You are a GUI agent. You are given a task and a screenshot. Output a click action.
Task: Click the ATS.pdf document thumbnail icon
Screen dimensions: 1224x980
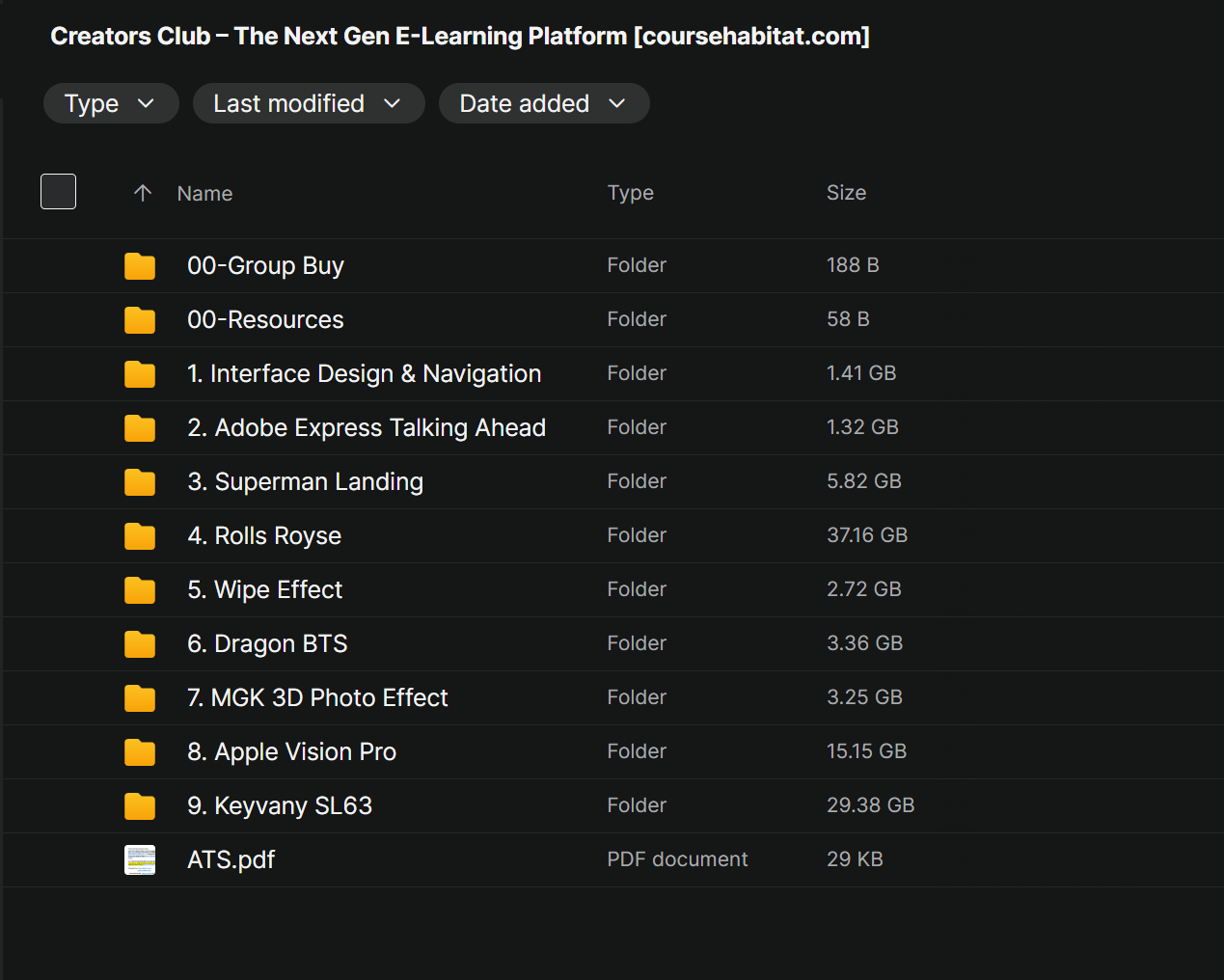coord(140,859)
